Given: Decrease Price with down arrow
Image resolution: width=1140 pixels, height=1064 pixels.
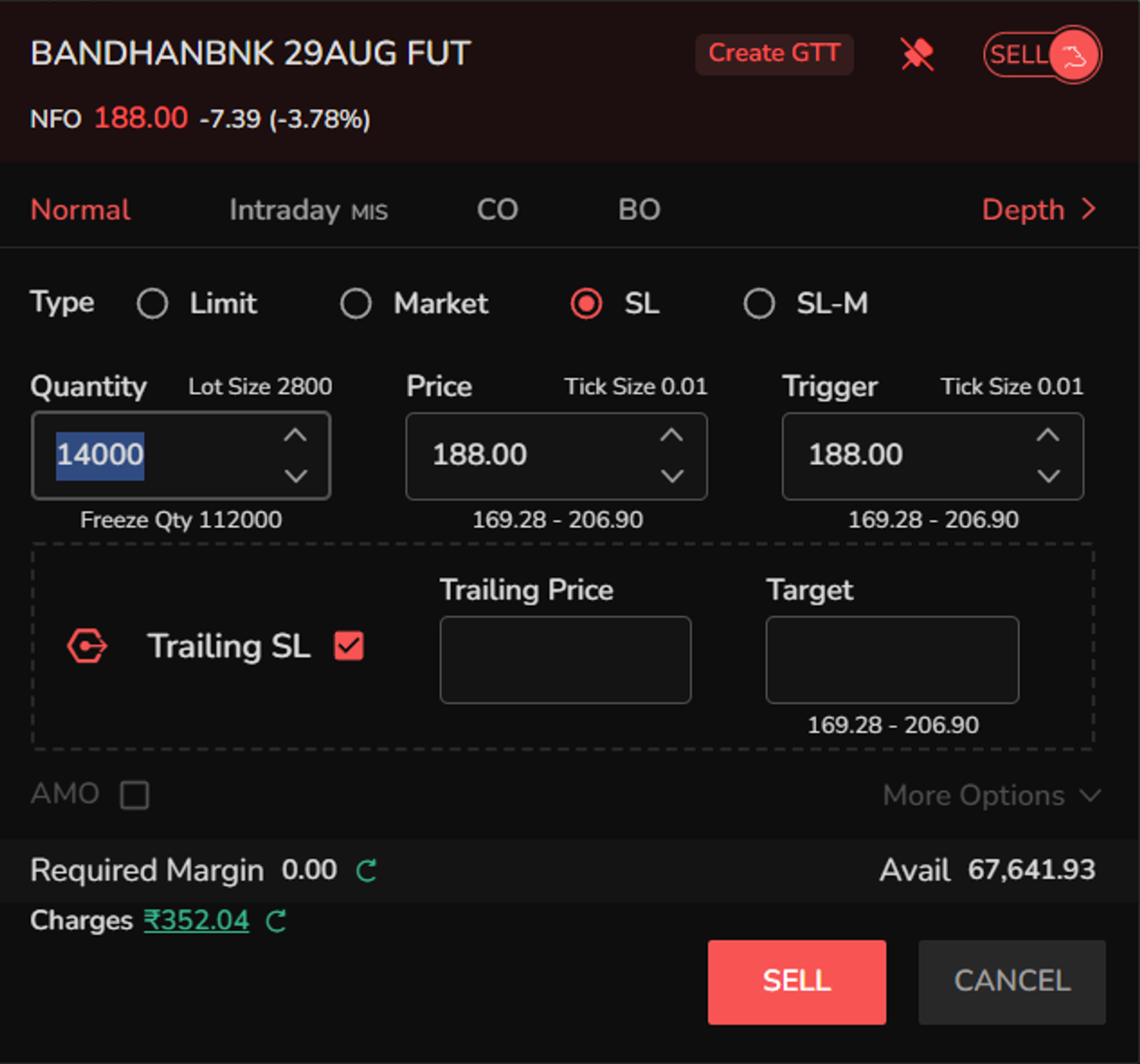Looking at the screenshot, I should pos(671,476).
